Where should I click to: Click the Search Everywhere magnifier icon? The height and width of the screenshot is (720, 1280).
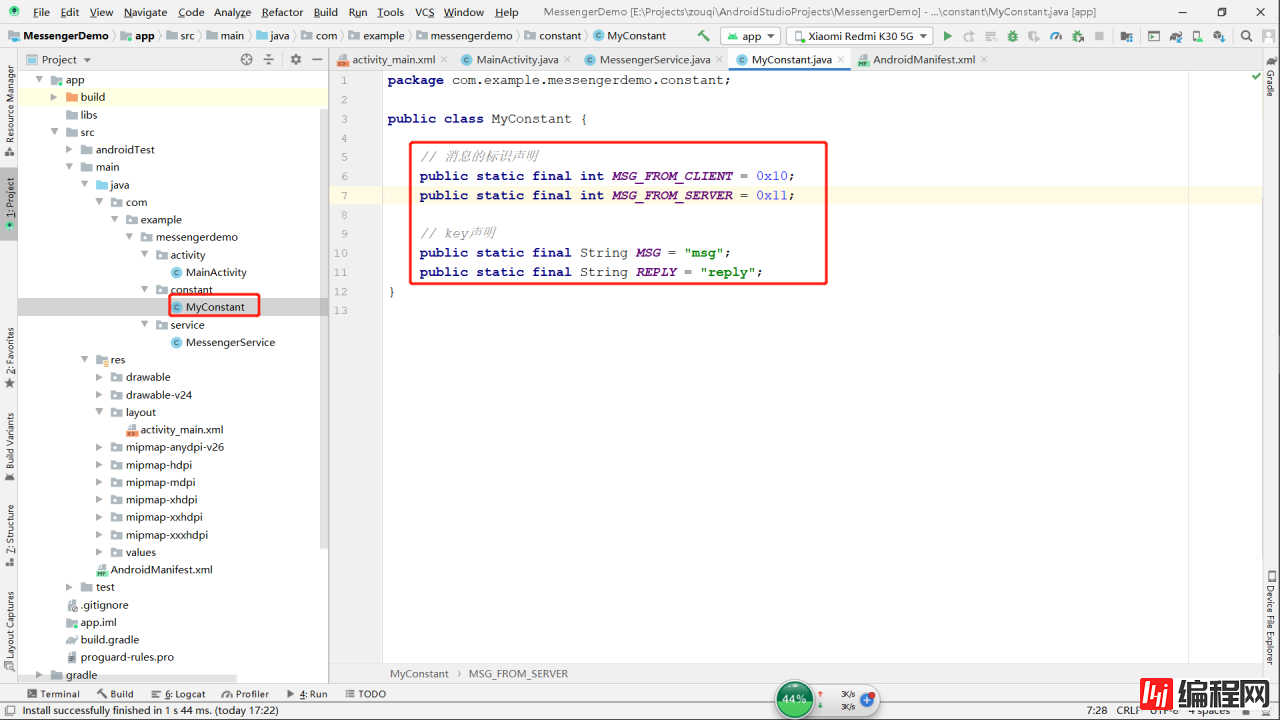(x=1246, y=36)
